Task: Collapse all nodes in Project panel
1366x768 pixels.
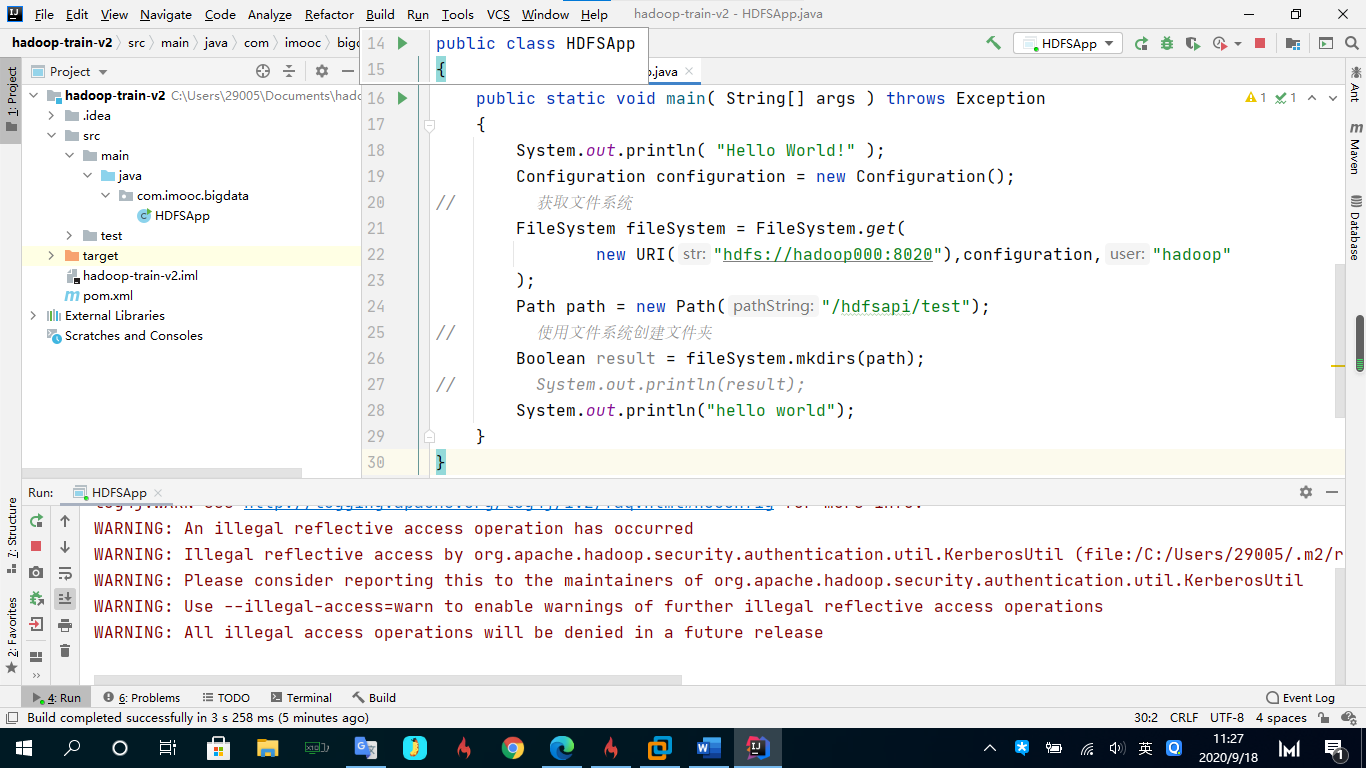Action: tap(289, 71)
